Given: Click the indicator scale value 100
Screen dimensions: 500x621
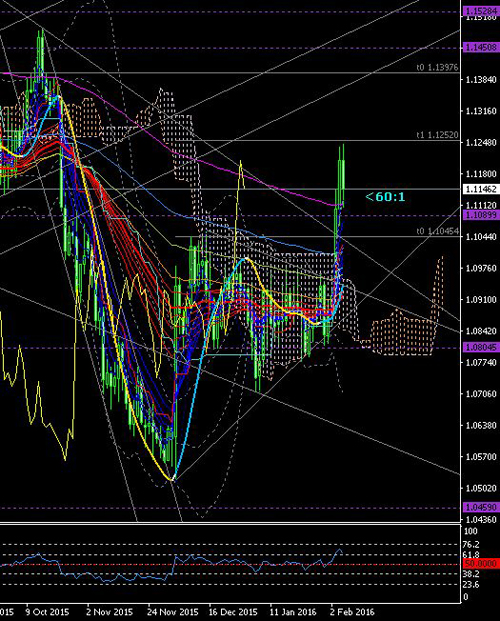Looking at the screenshot, I should pos(471,531).
